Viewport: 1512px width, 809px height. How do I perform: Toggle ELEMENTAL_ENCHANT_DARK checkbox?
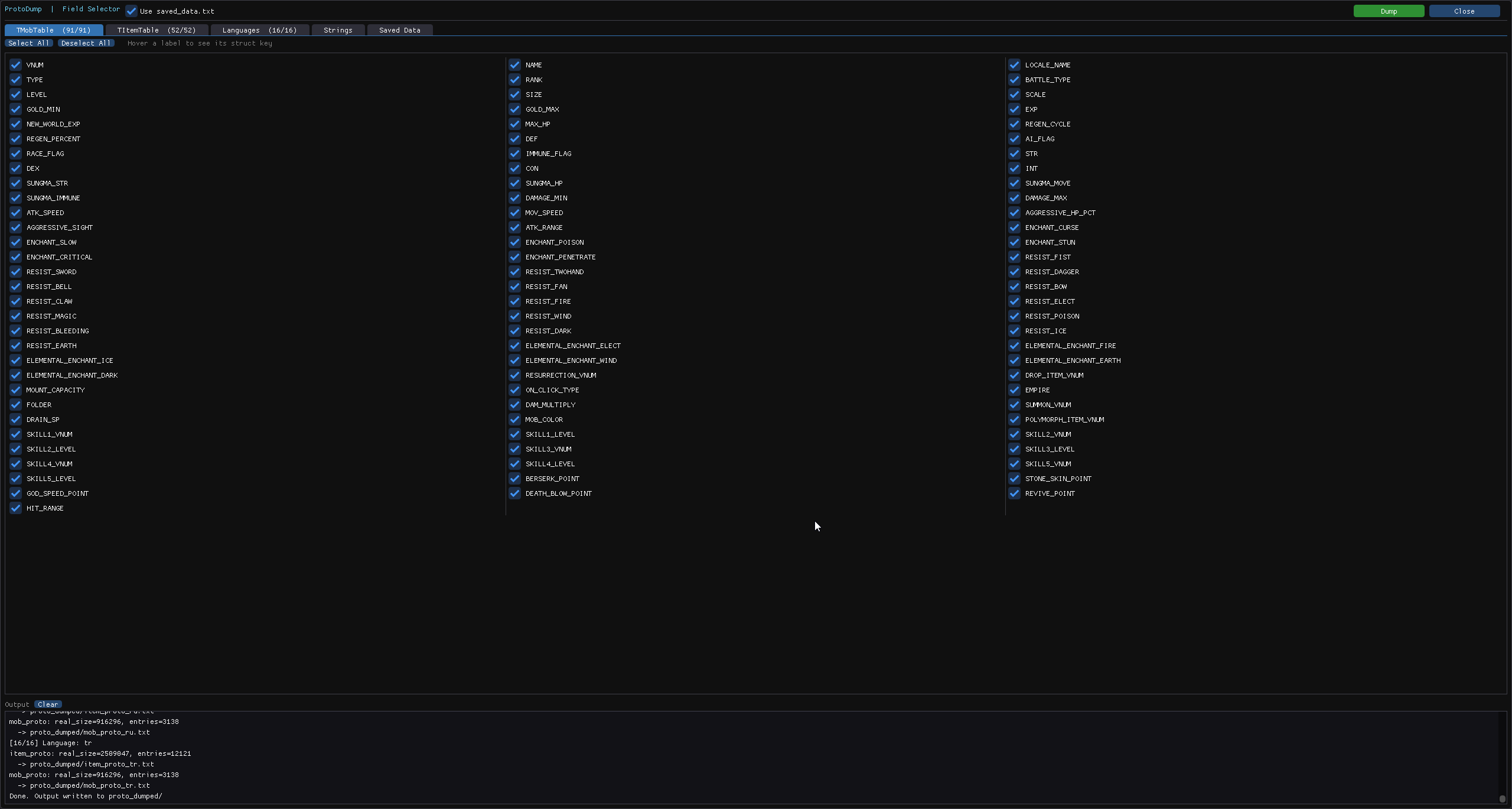16,375
